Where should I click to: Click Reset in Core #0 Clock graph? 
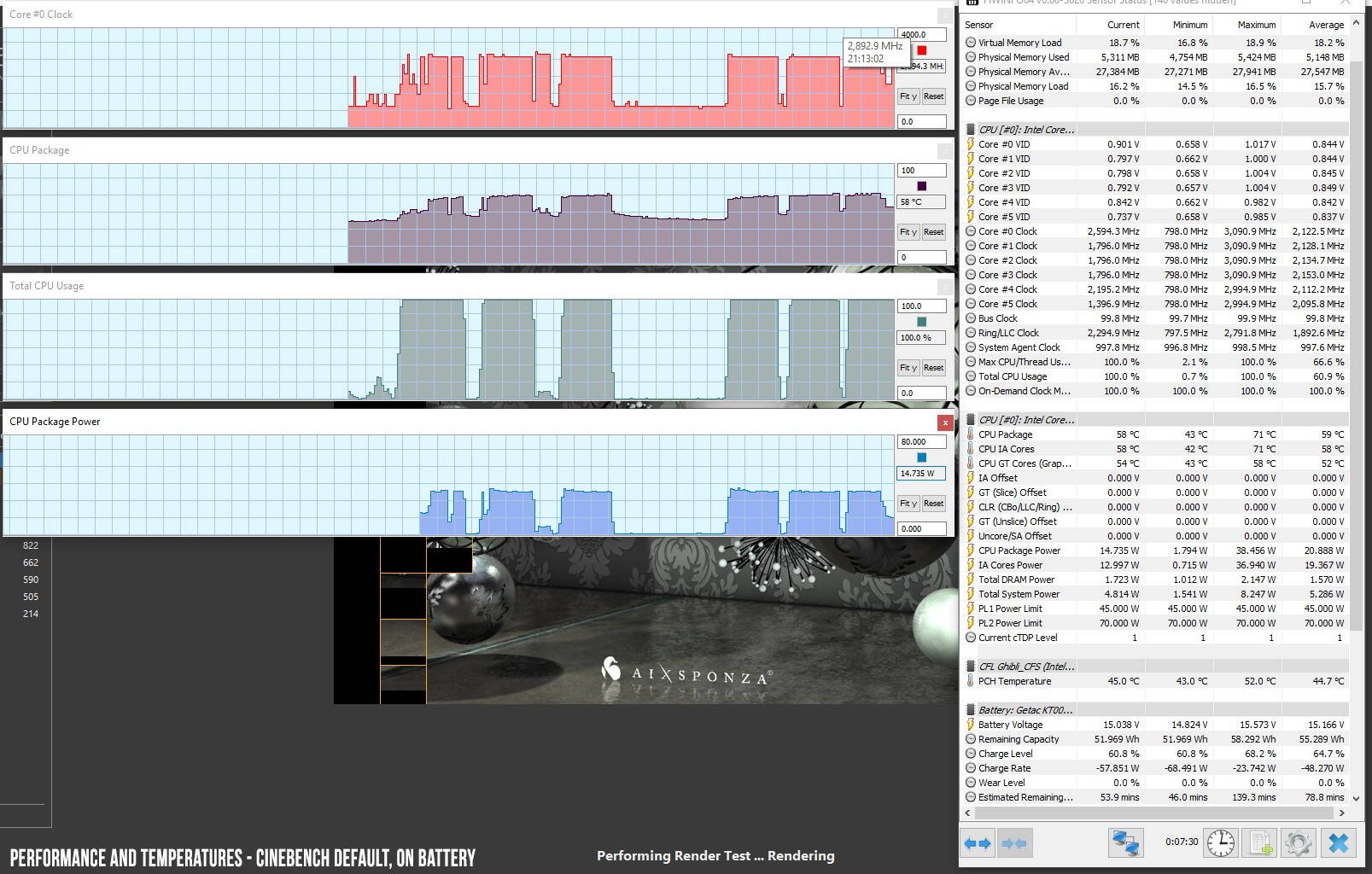click(933, 96)
